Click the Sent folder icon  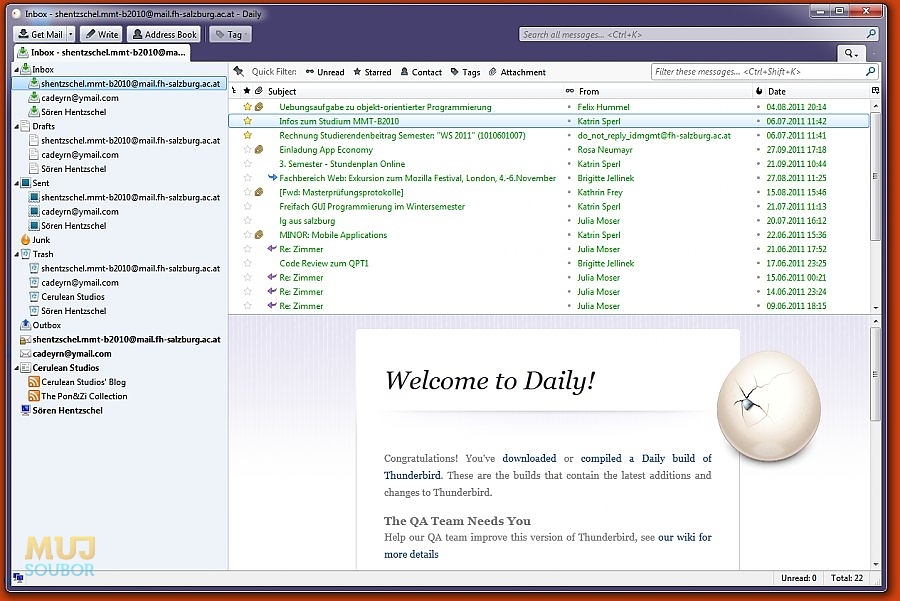click(25, 183)
